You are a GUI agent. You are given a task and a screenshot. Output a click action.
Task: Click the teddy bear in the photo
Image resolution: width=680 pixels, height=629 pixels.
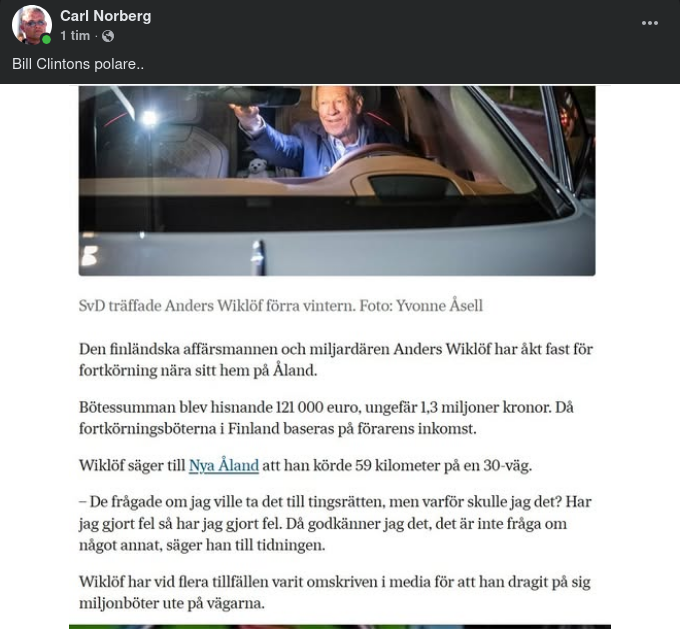coord(258,168)
